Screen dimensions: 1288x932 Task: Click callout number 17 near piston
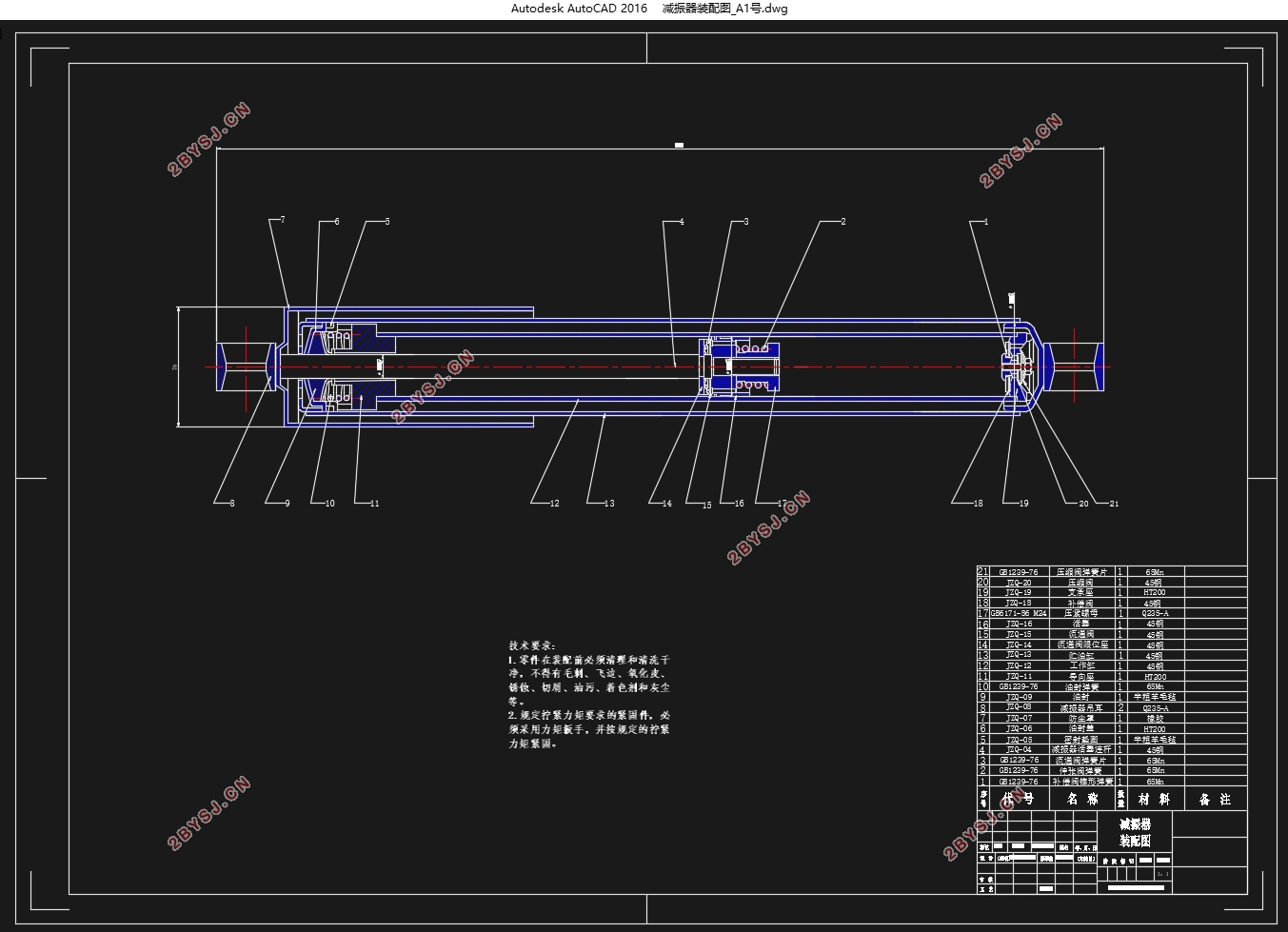783,504
